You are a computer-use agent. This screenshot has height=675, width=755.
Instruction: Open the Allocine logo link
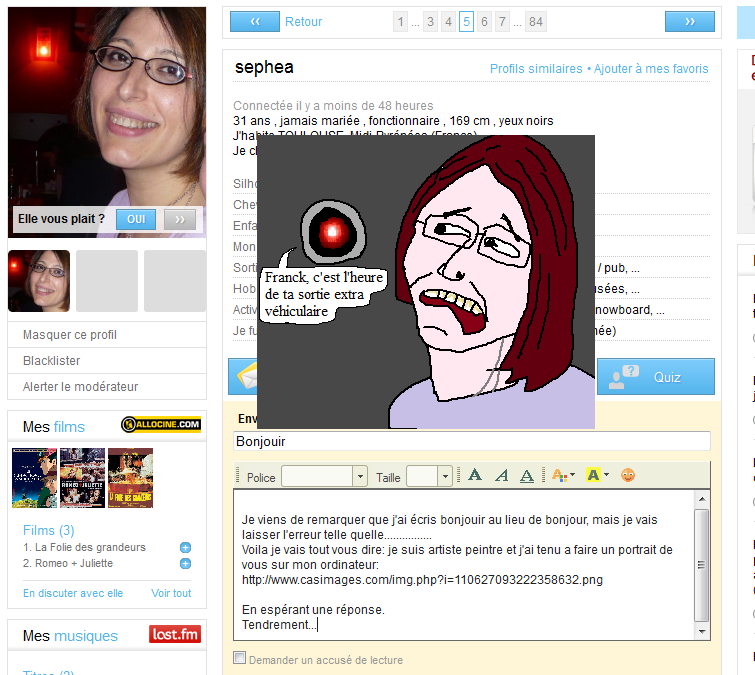click(x=161, y=425)
